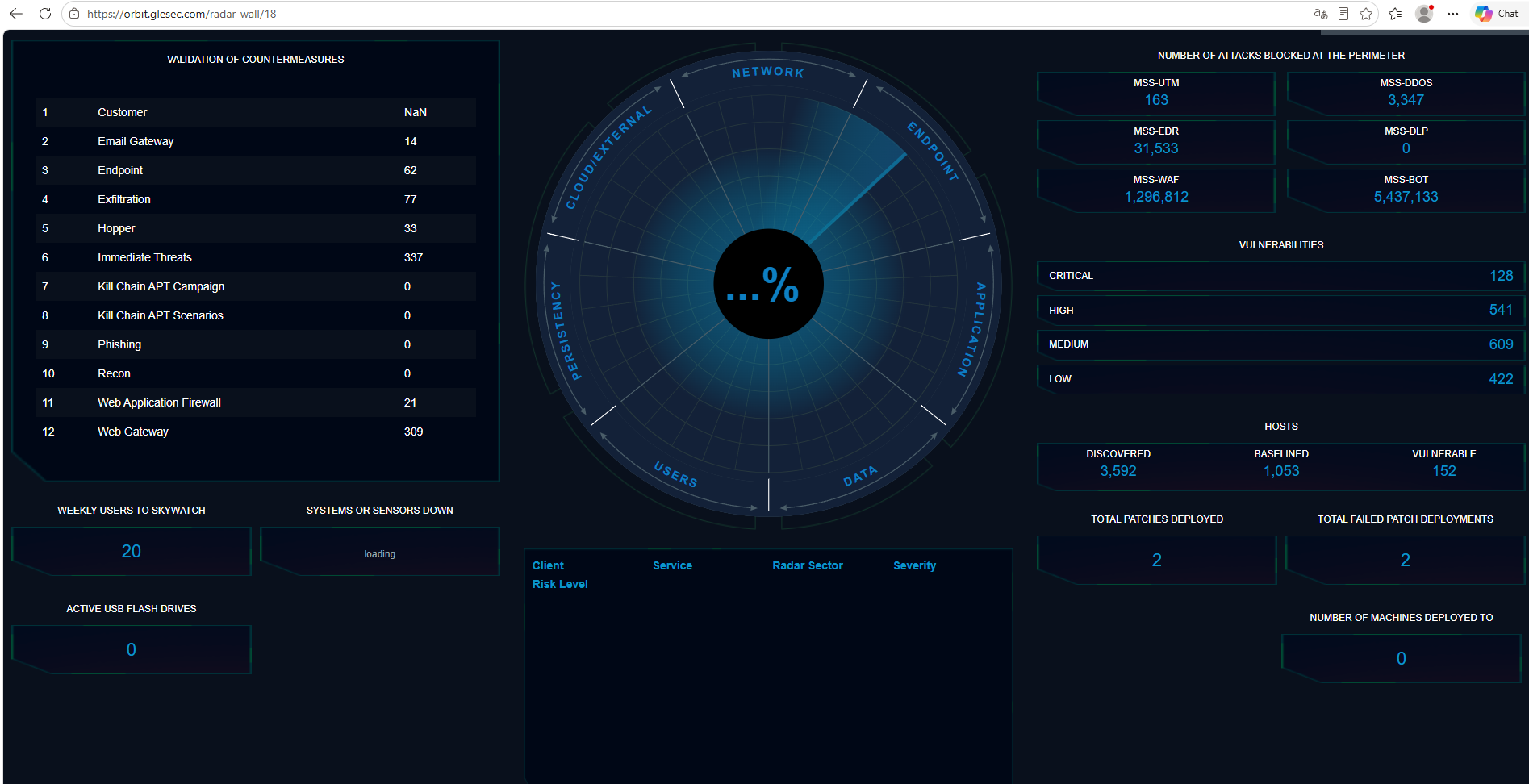The image size is (1529, 784).
Task: Click the Radar Sector column header
Action: 807,565
